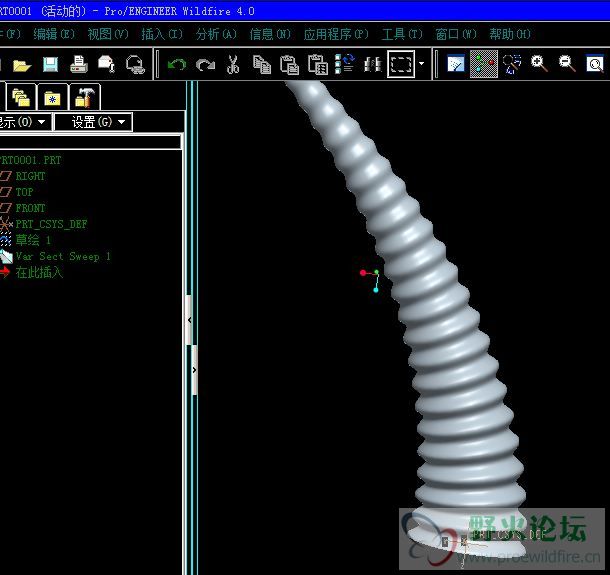Refit the model to screen
The image size is (610, 575).
tap(595, 64)
